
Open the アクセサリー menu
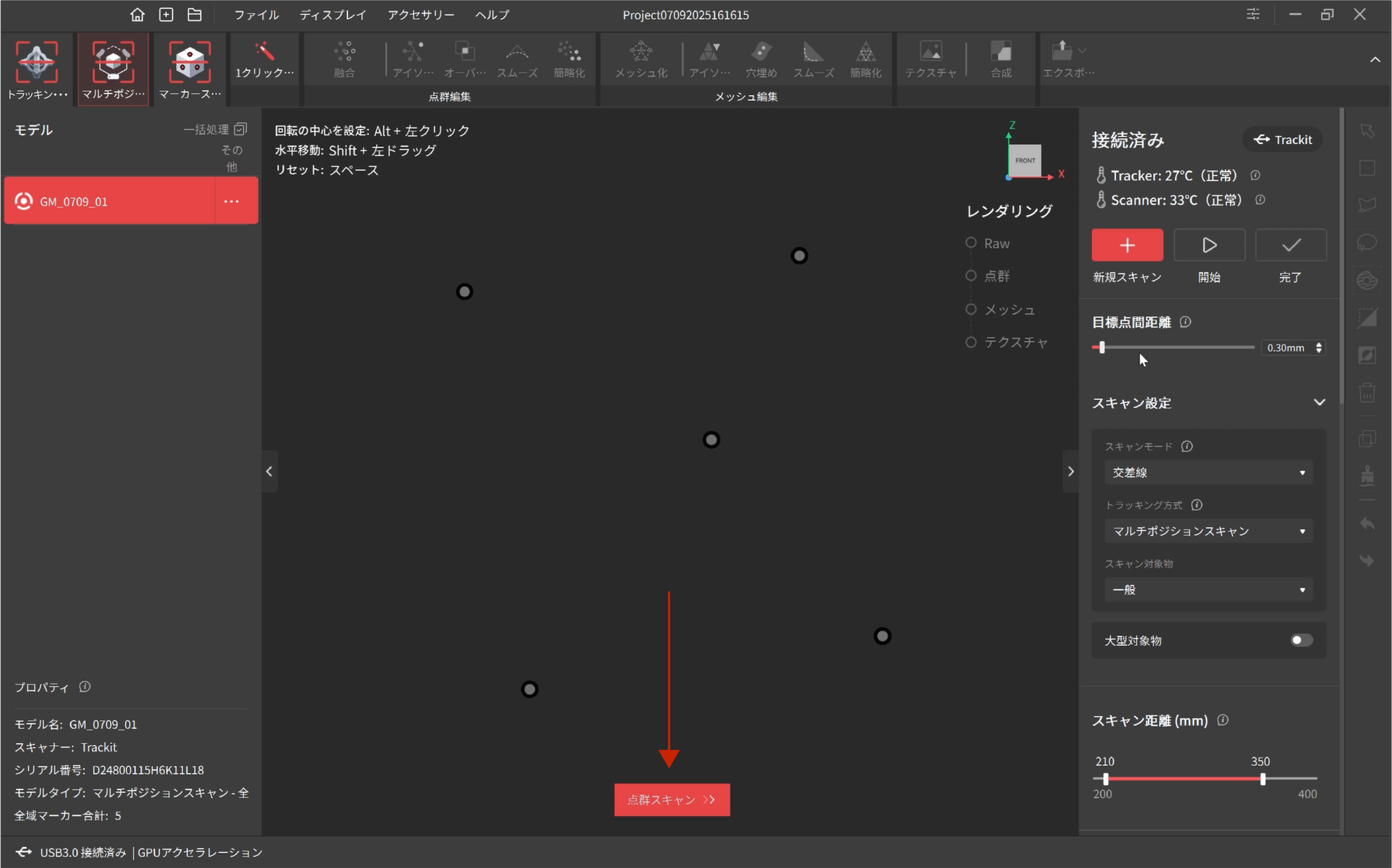[420, 15]
